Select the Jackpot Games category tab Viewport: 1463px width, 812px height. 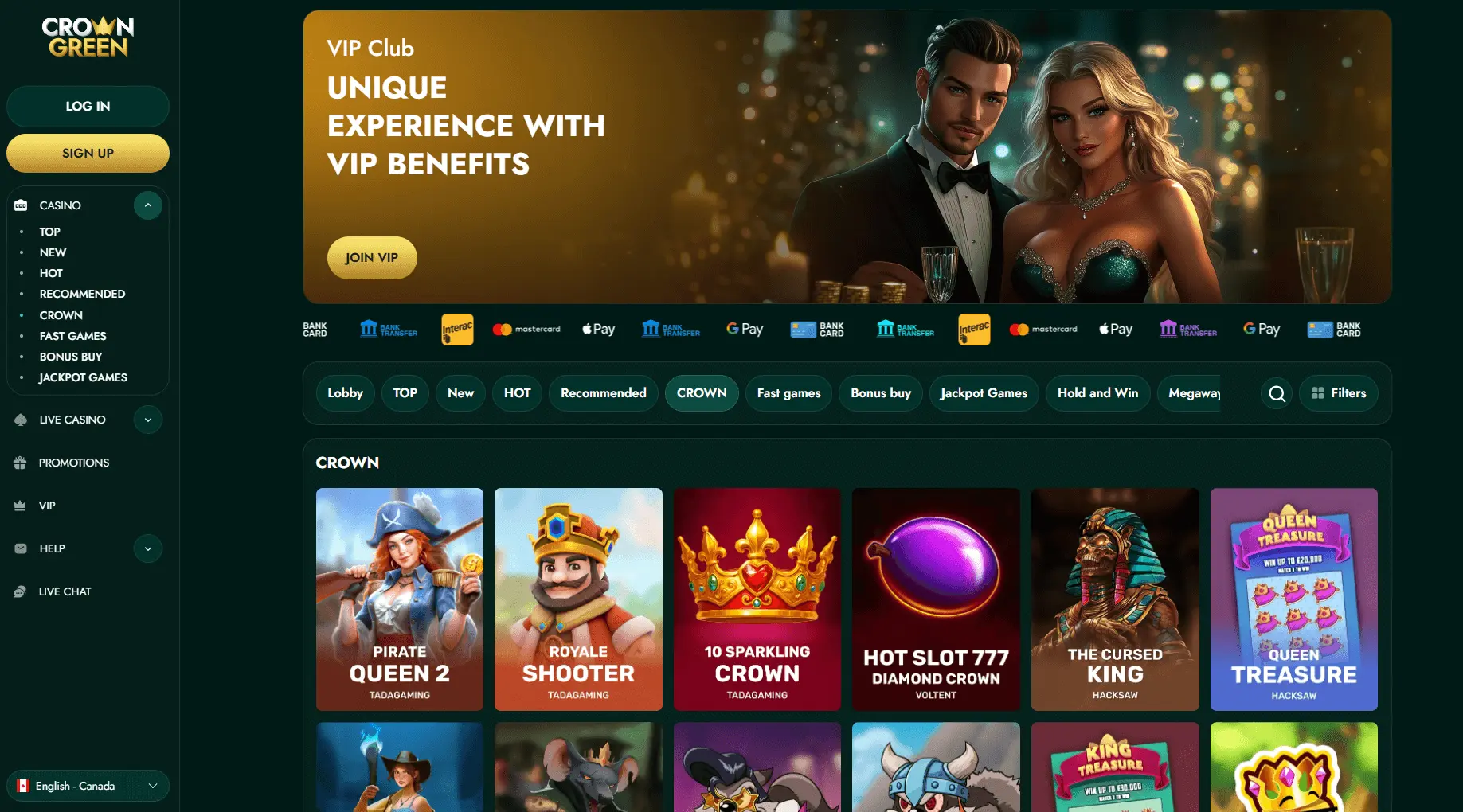pos(984,393)
